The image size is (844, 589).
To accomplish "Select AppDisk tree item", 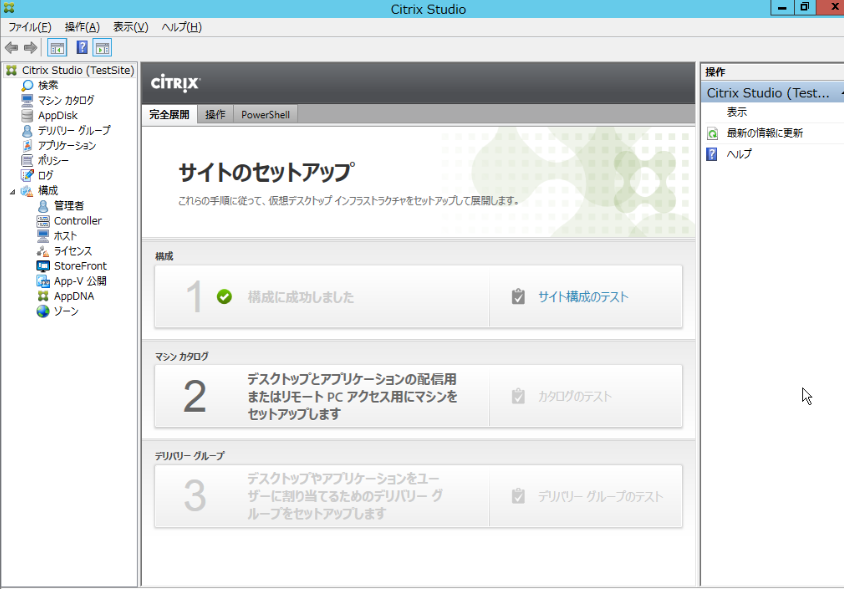I will [58, 115].
